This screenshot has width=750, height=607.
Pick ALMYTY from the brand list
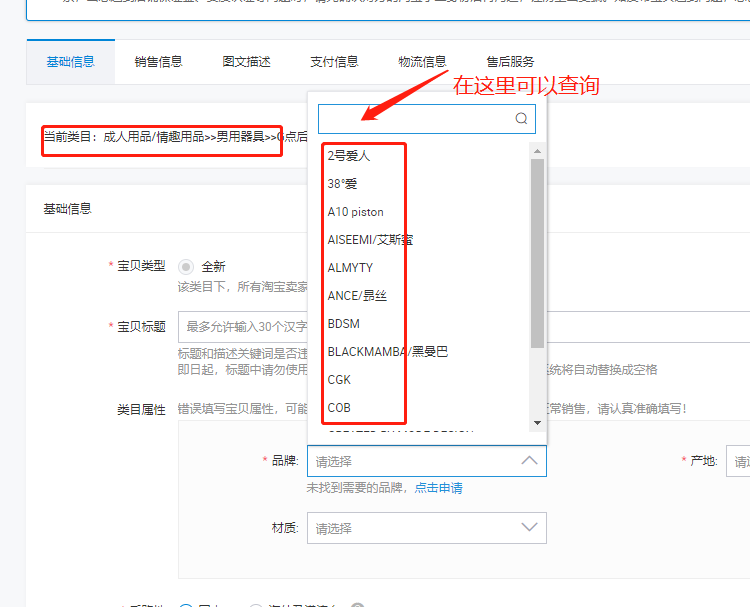pyautogui.click(x=350, y=268)
